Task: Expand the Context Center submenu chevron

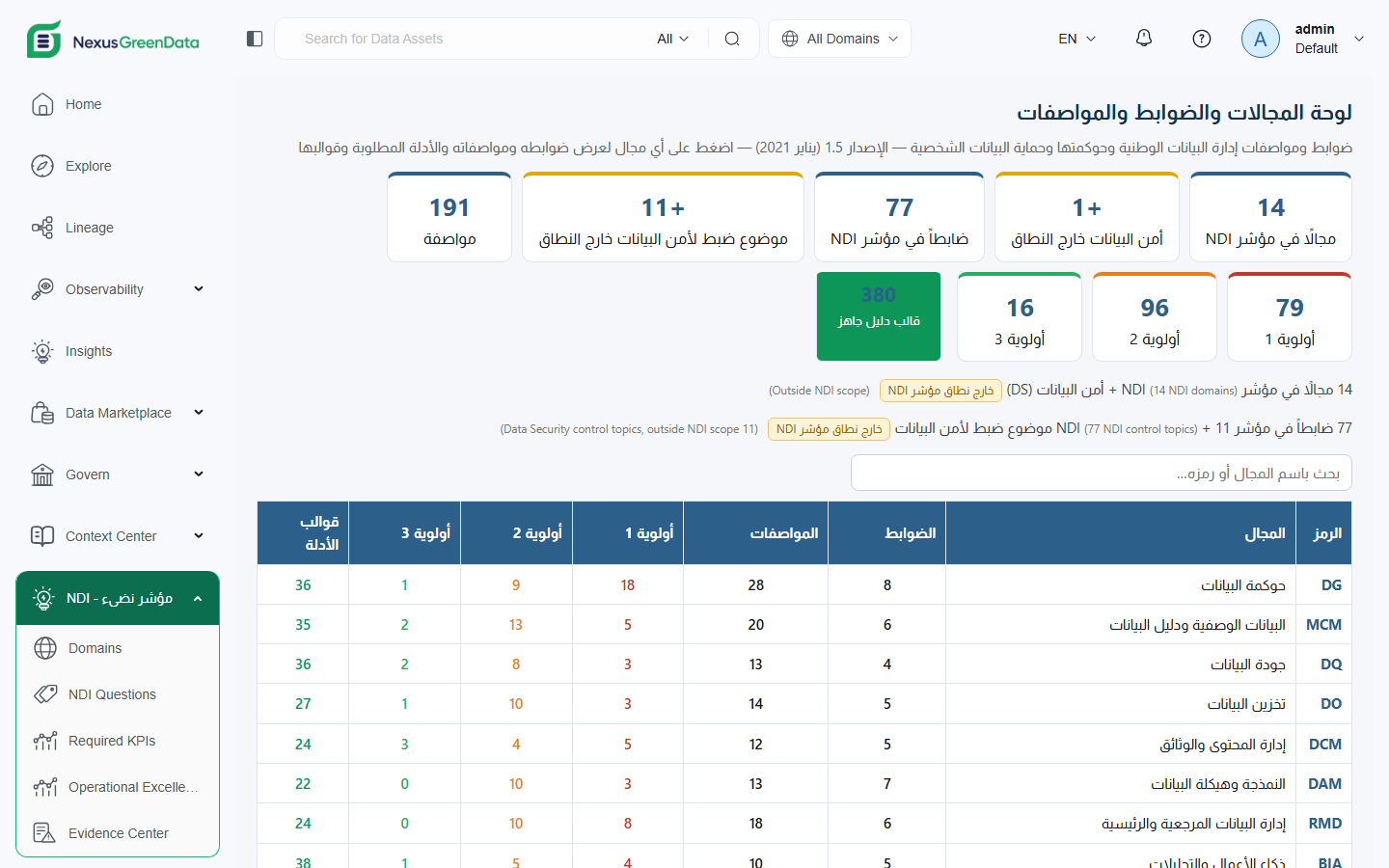Action: (x=199, y=536)
